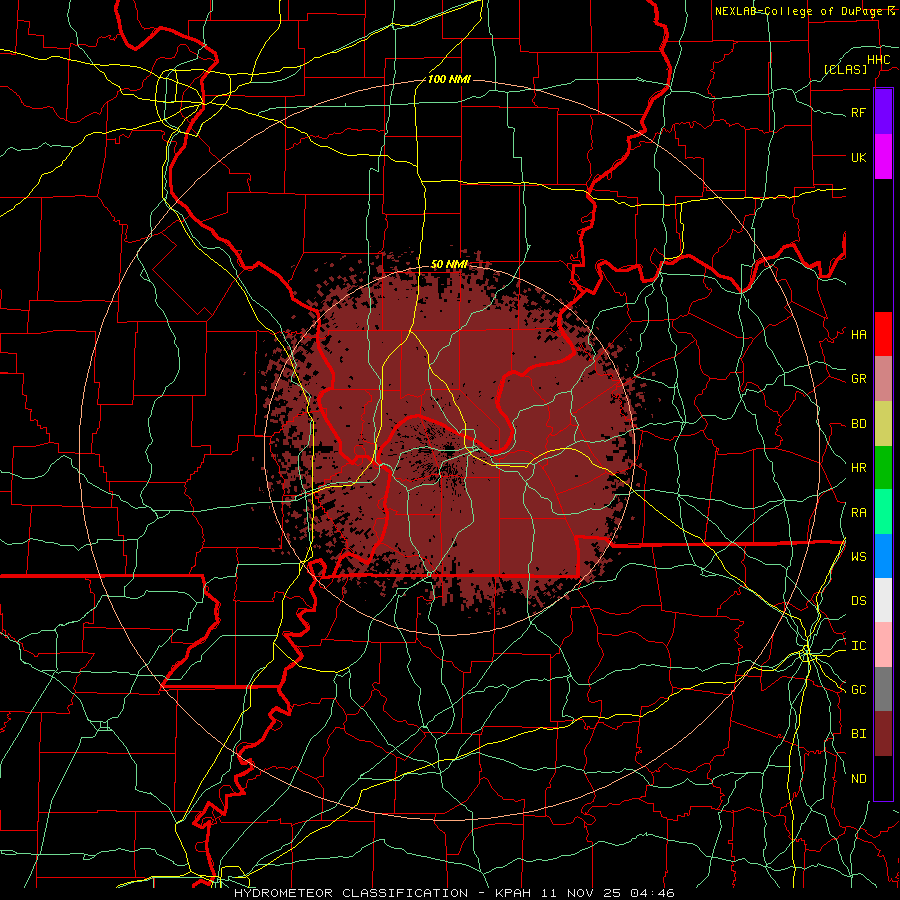Image resolution: width=900 pixels, height=900 pixels.
Task: Click the [CLAS] units label
Action: point(845,69)
